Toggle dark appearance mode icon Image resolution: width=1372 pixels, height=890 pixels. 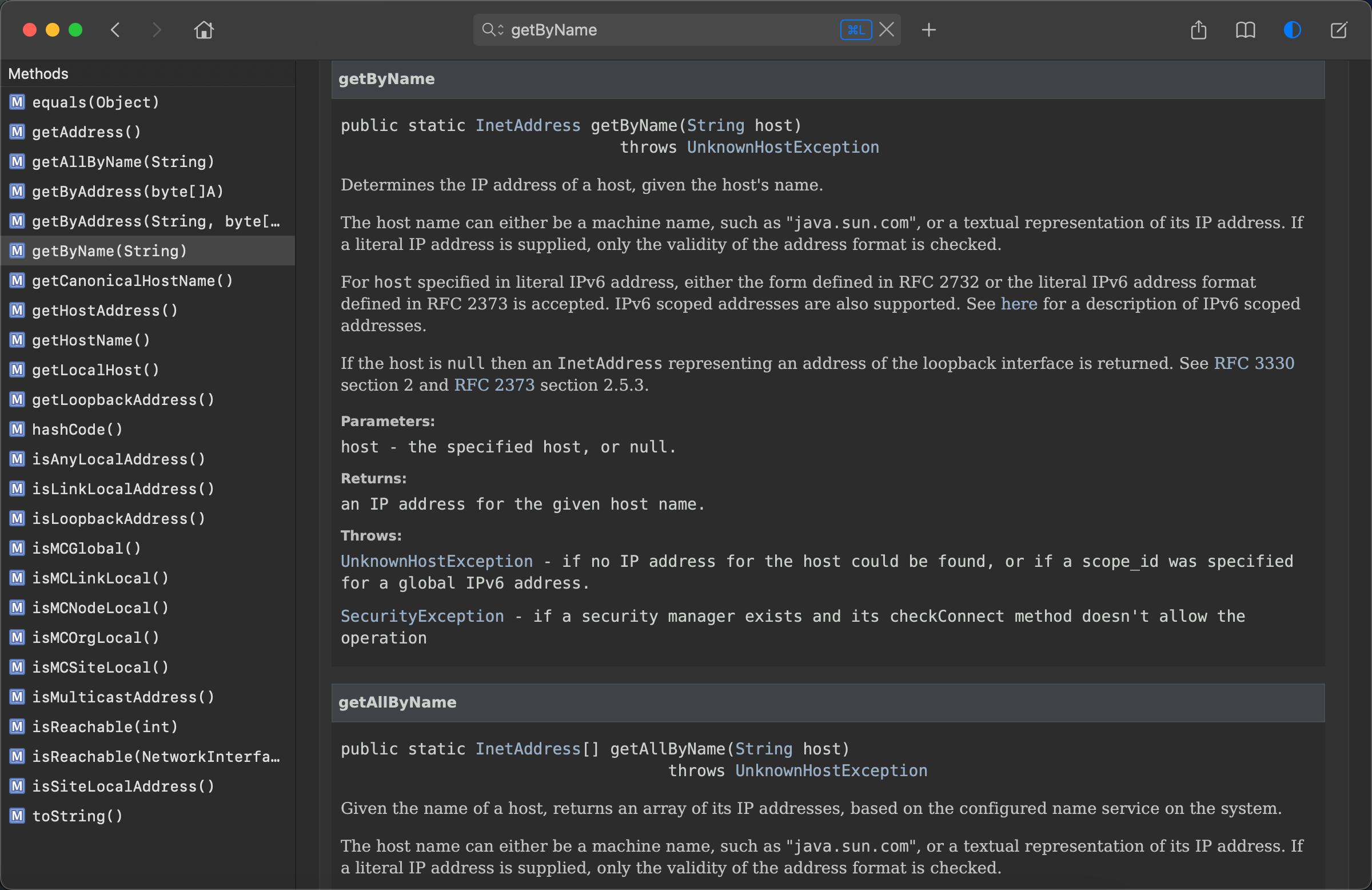point(1292,29)
